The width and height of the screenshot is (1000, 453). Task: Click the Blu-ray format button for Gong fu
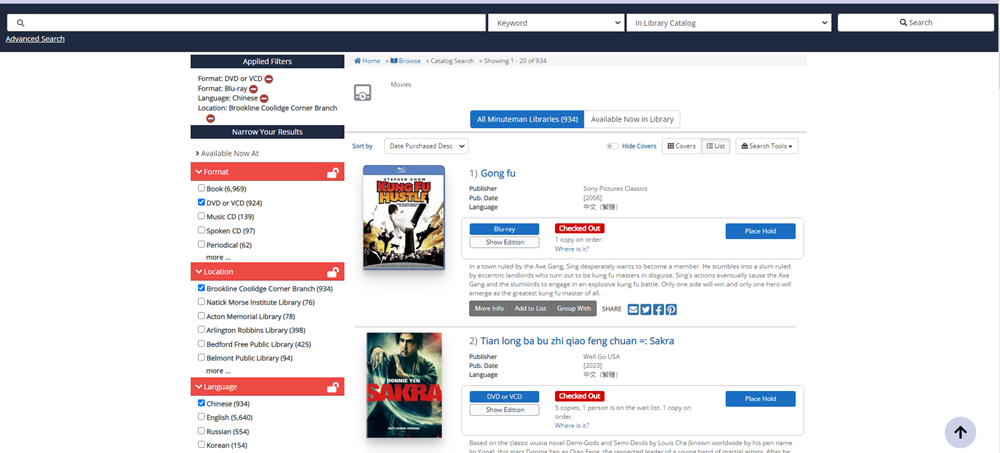tap(504, 229)
